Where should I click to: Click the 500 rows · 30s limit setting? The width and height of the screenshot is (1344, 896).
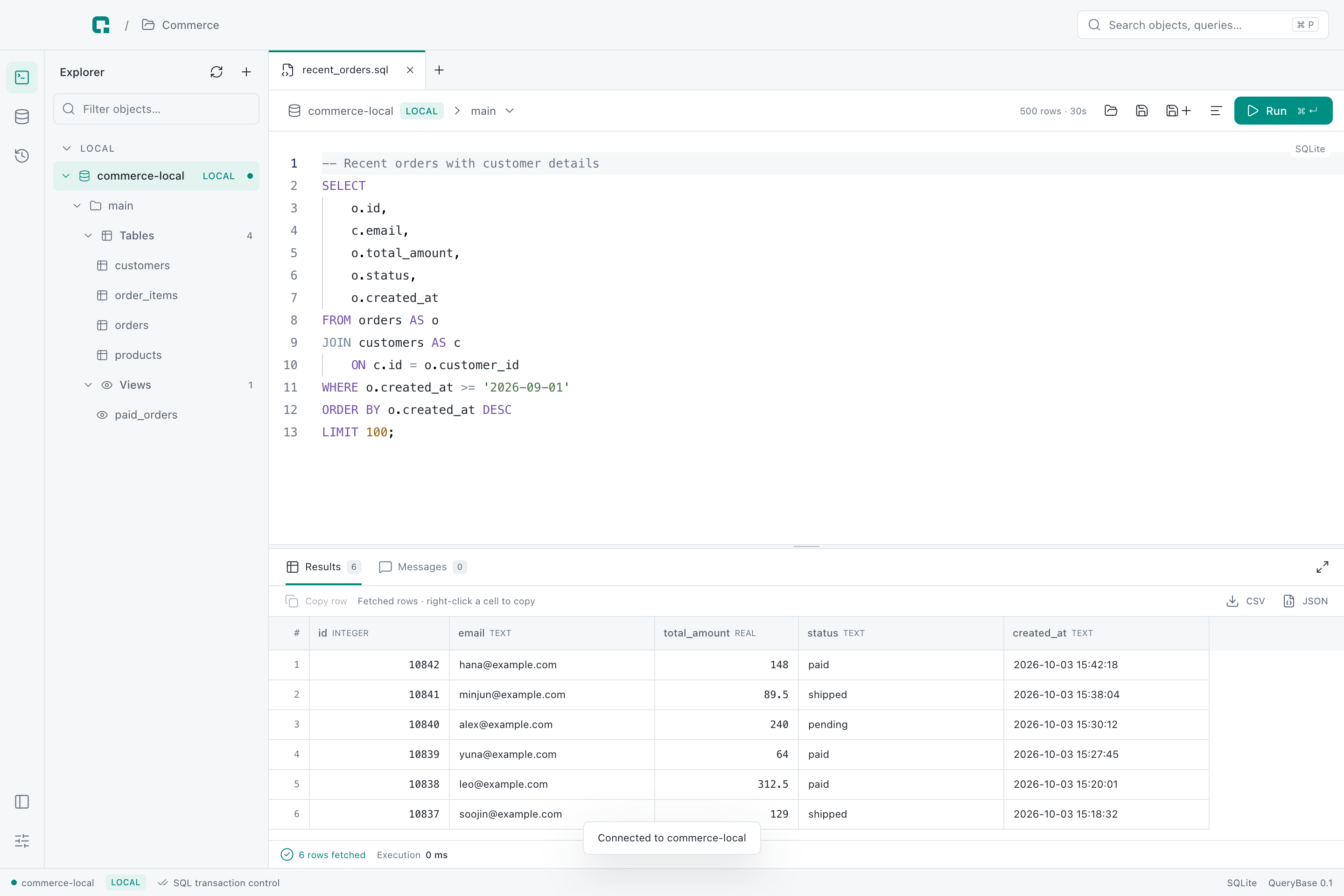(x=1053, y=111)
